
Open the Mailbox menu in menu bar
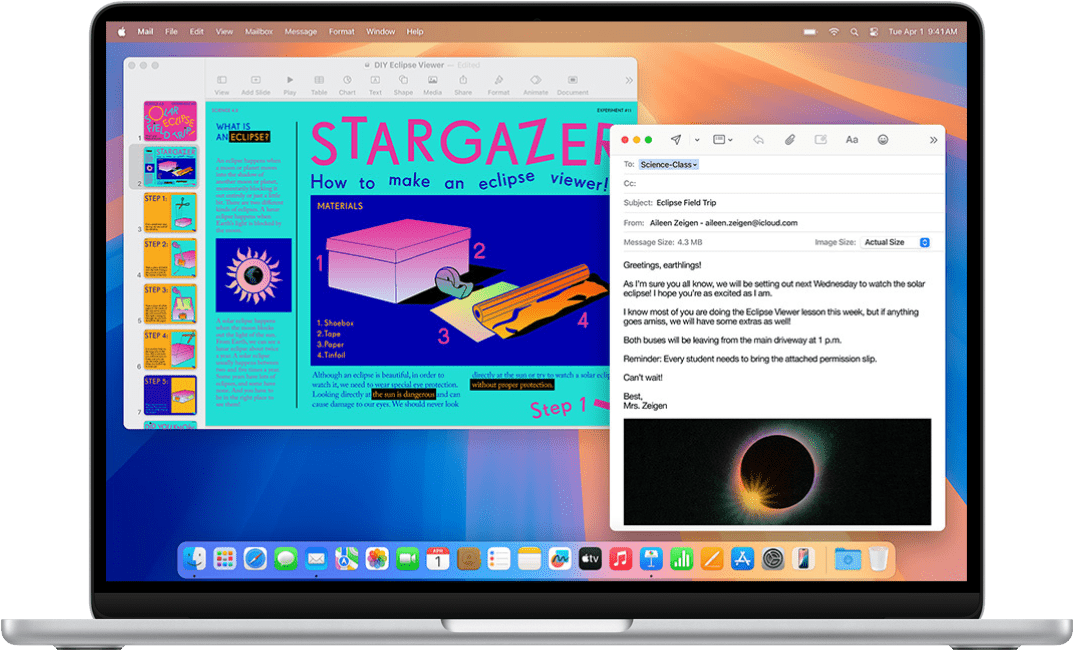[x=258, y=32]
